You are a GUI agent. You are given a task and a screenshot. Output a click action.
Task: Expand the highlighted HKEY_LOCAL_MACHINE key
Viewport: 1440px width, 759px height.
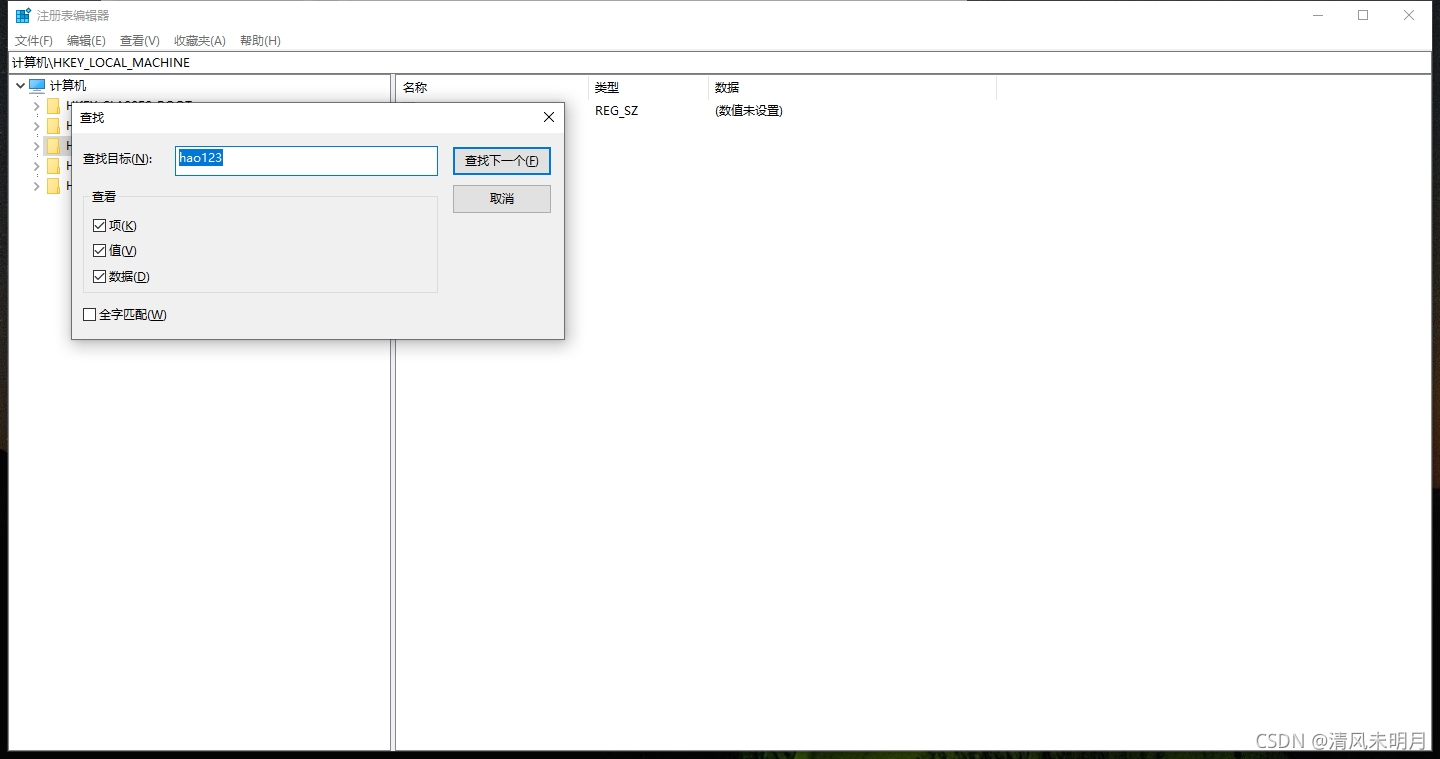click(37, 146)
